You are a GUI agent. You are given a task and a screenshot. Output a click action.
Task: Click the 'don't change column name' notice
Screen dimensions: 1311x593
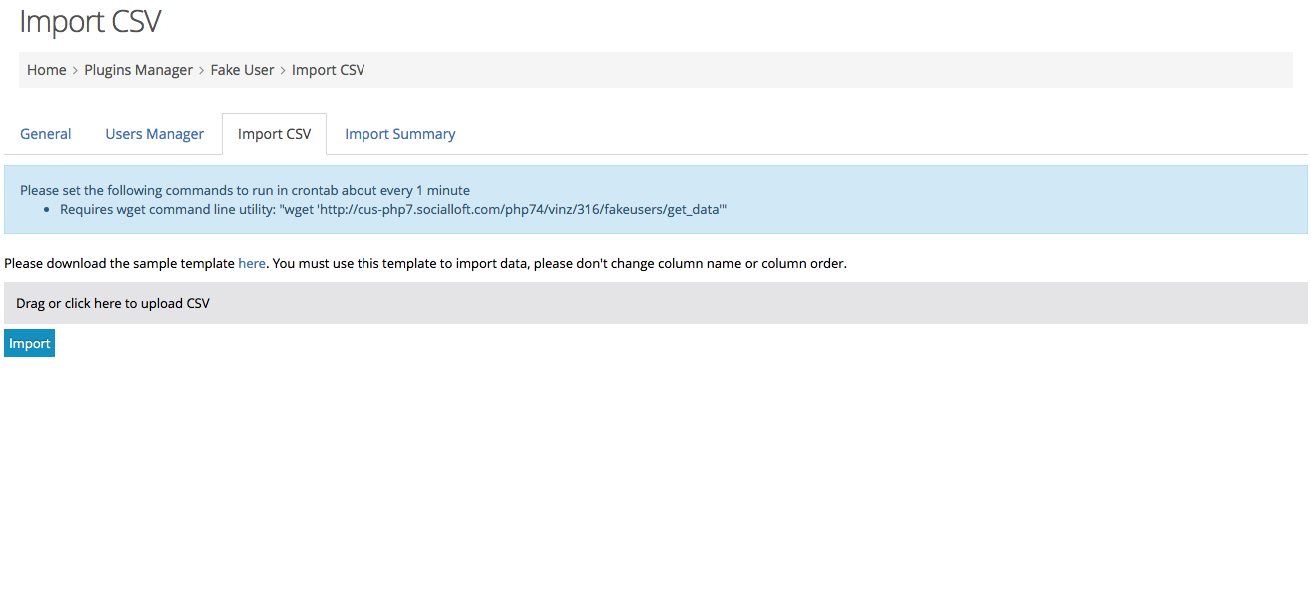562,264
